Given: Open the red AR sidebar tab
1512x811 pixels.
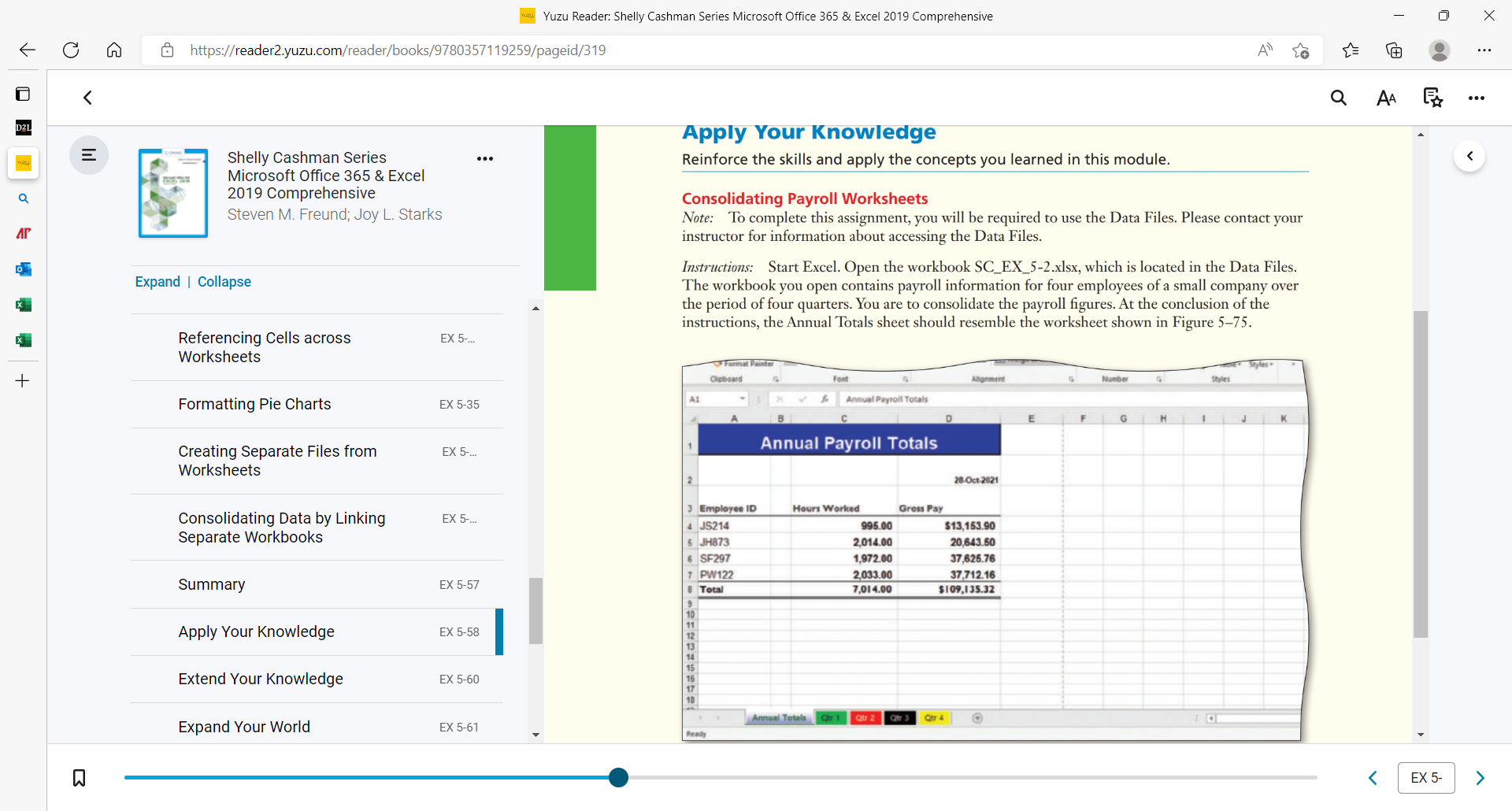Looking at the screenshot, I should tap(24, 233).
